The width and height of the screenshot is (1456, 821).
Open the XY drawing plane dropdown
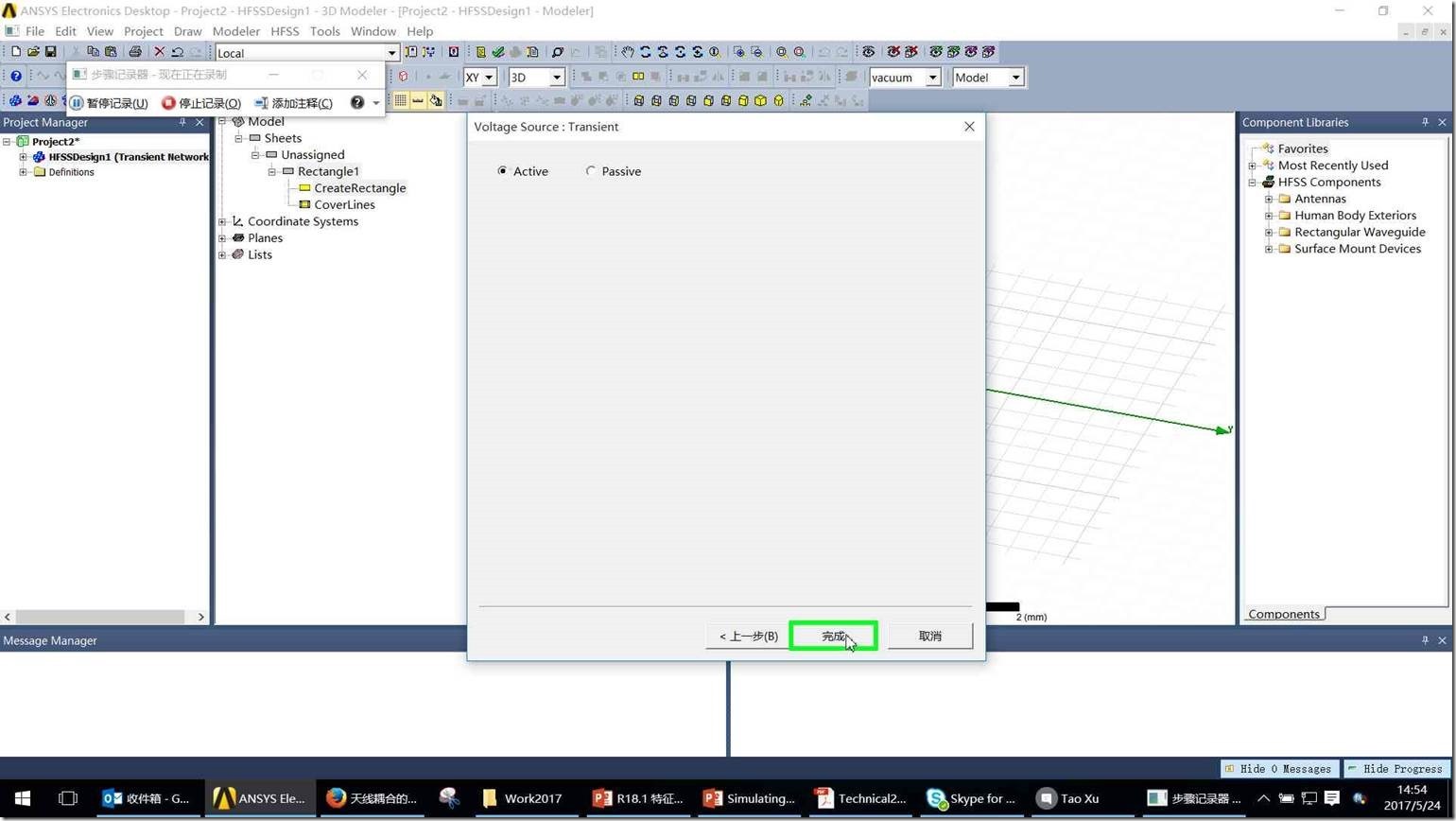pos(480,78)
